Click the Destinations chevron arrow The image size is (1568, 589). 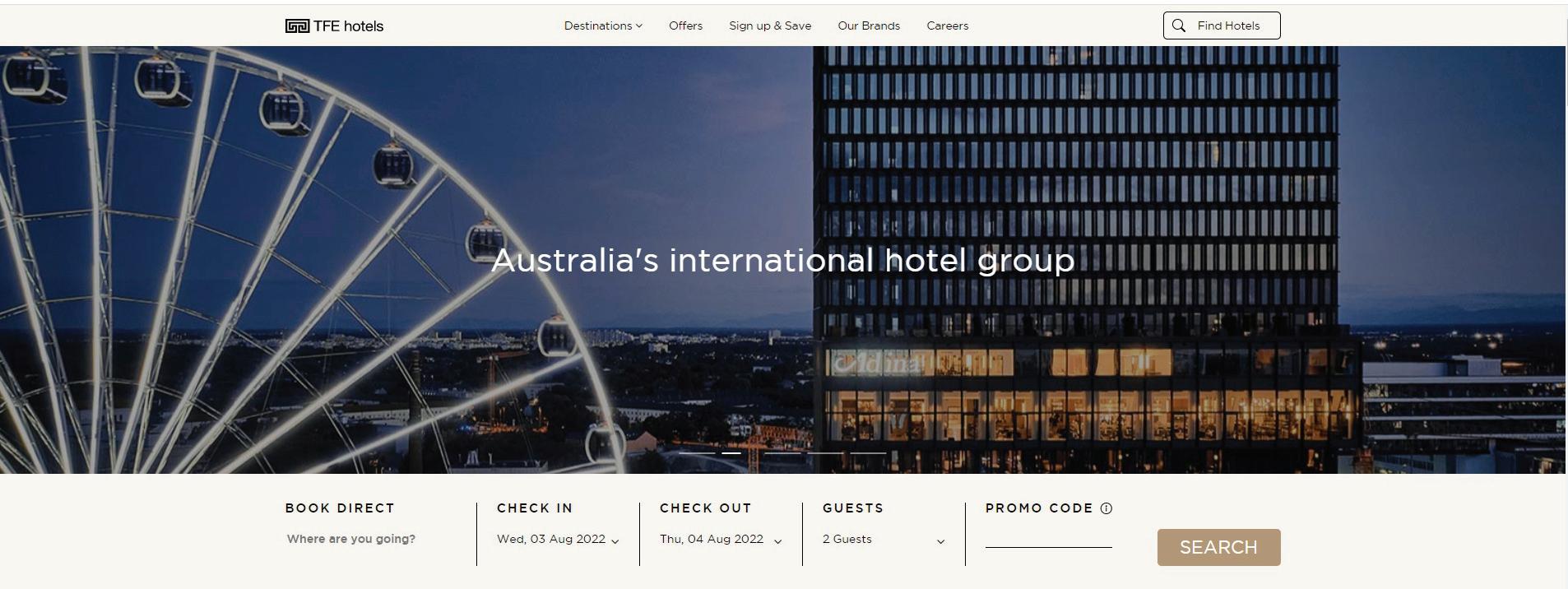point(639,26)
